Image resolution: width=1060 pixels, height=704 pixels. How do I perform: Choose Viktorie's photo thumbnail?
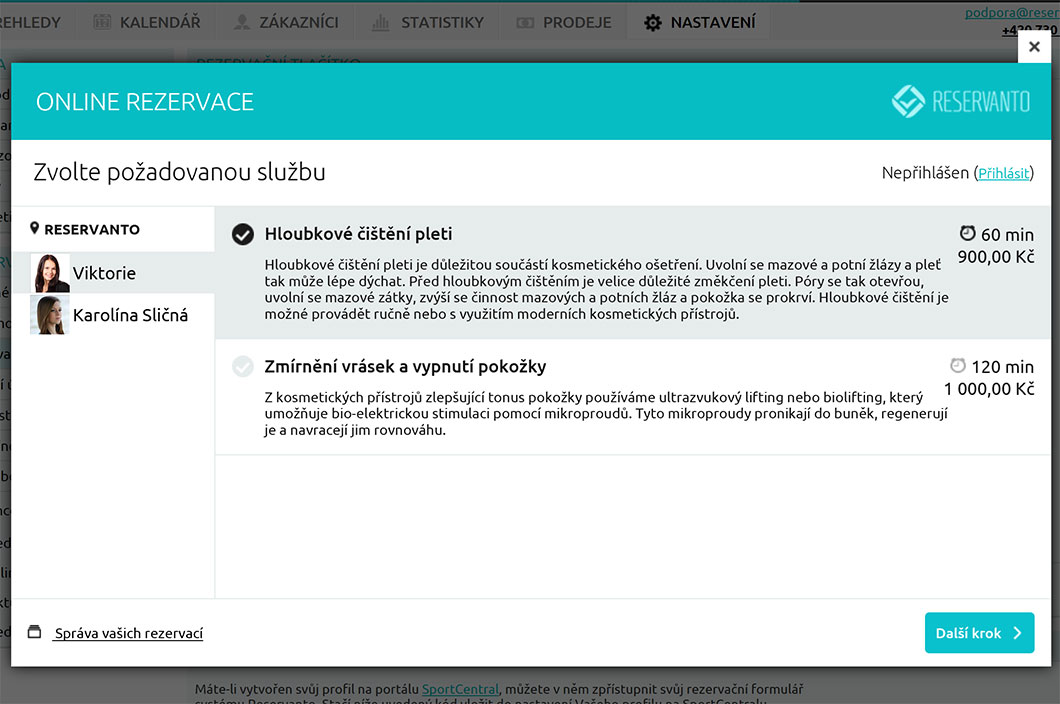[50, 273]
